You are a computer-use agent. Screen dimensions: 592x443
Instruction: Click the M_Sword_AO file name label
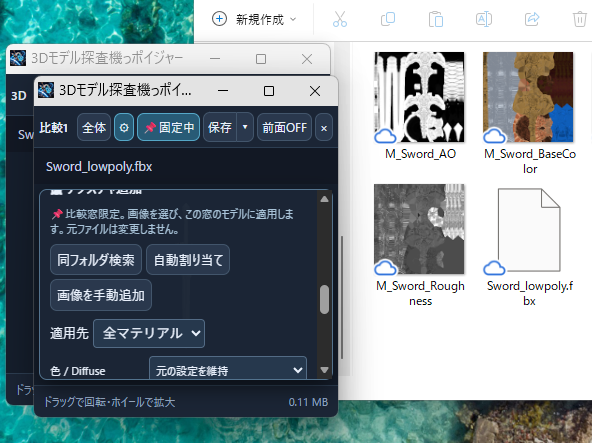pyautogui.click(x=420, y=154)
